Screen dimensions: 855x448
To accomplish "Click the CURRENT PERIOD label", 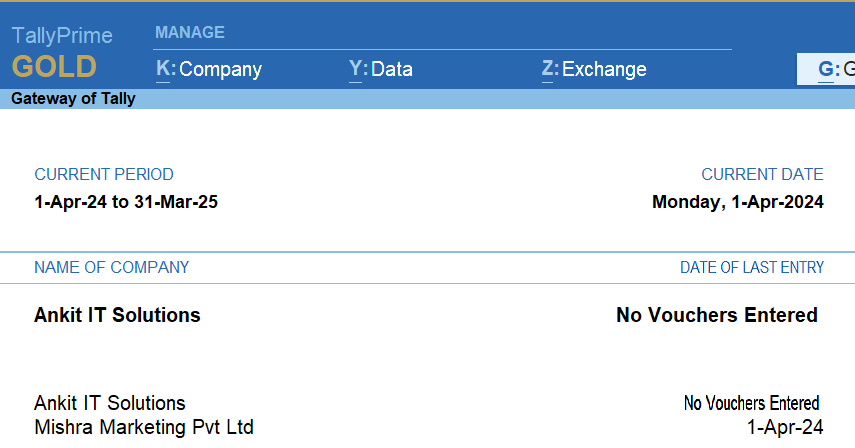I will (104, 174).
